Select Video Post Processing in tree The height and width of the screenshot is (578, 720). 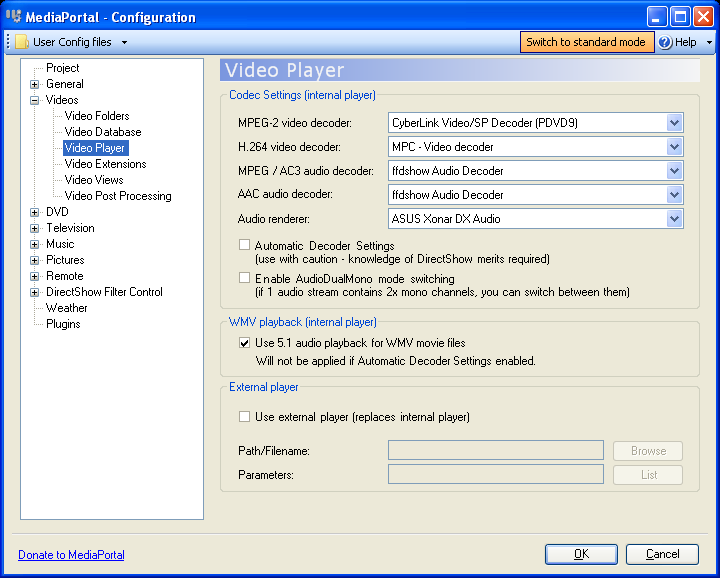pos(118,196)
